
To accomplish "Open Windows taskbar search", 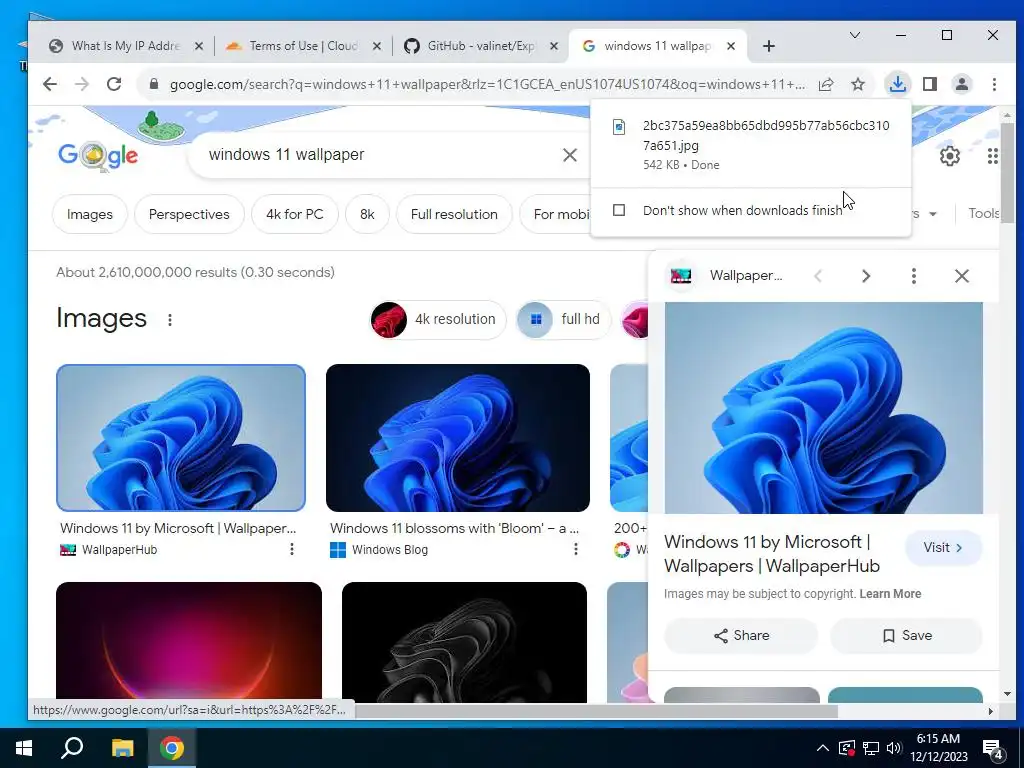I will [x=72, y=748].
